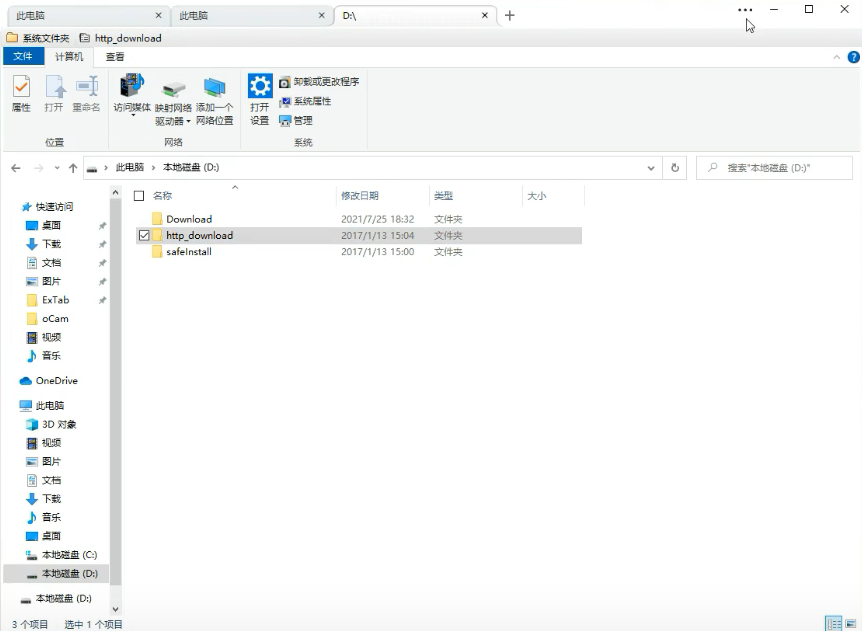Click Uninstall or change a program (卸载或更改程序)

click(319, 82)
